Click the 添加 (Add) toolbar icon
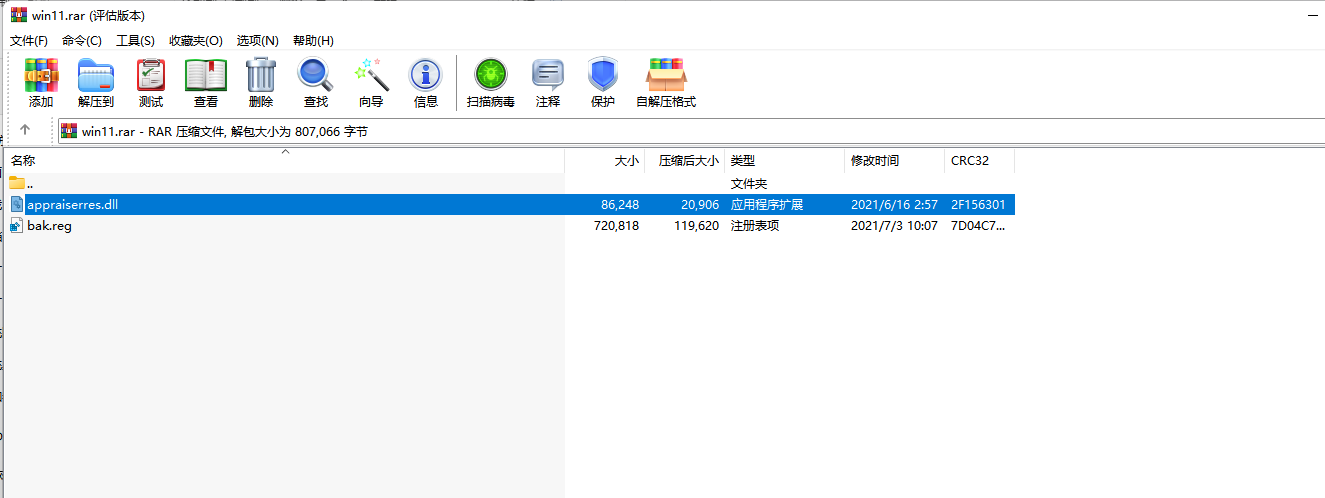The height and width of the screenshot is (498, 1325). [41, 82]
